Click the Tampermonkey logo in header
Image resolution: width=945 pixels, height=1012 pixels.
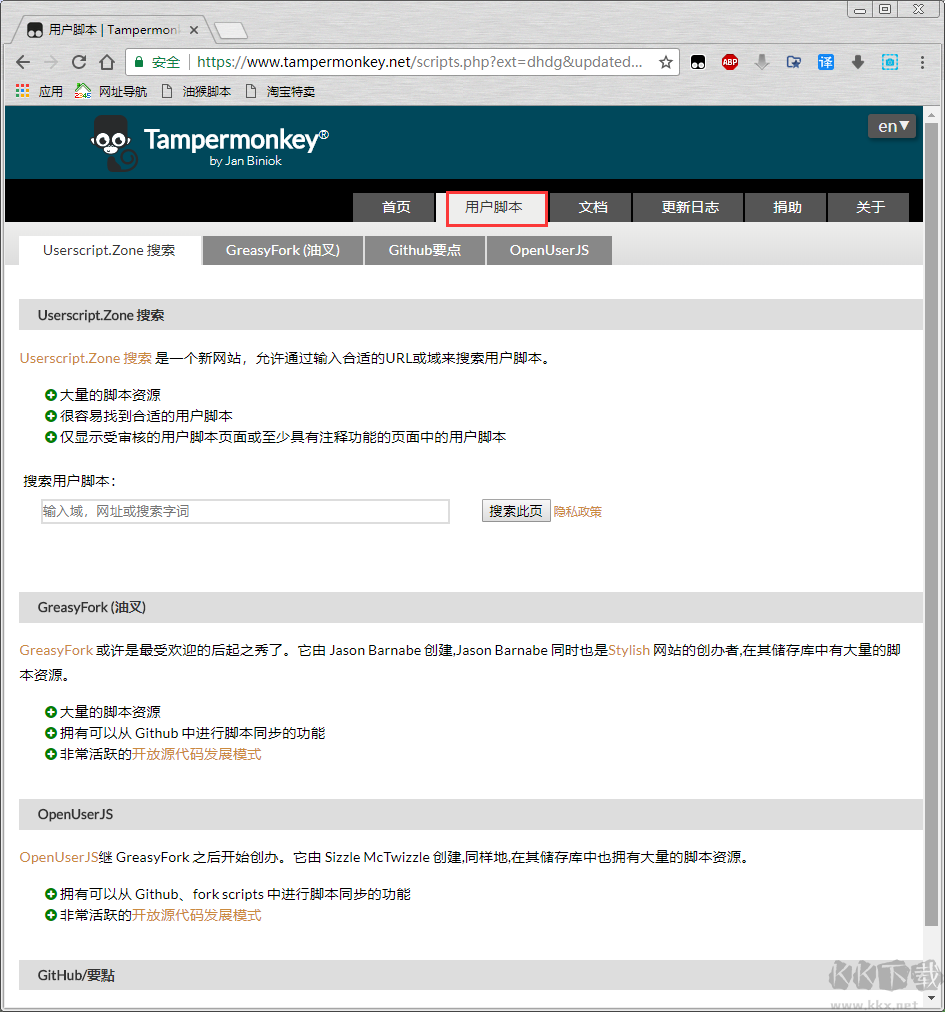click(210, 143)
